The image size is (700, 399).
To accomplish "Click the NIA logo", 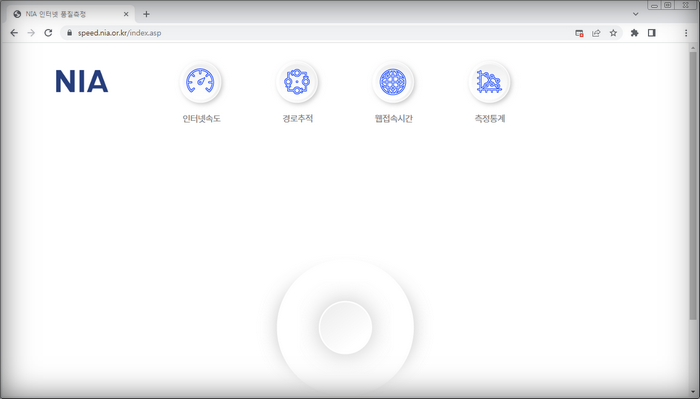I will pyautogui.click(x=81, y=81).
